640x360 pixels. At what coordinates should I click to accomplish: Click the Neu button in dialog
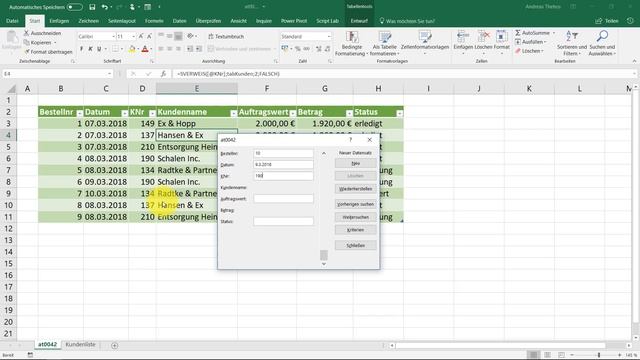pyautogui.click(x=356, y=163)
